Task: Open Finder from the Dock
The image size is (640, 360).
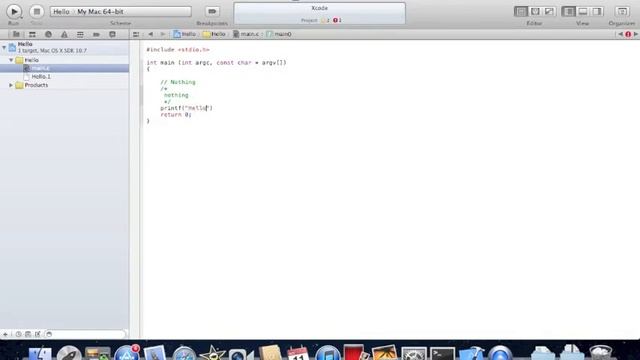Action: click(40, 353)
